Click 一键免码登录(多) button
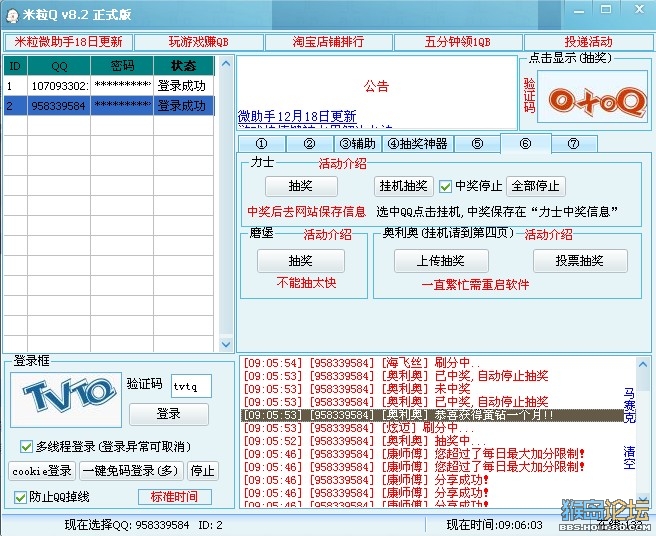656x536 pixels. pos(131,471)
